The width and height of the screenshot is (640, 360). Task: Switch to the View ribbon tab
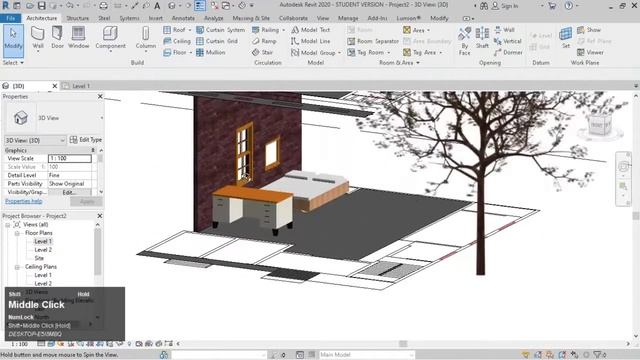[322, 18]
